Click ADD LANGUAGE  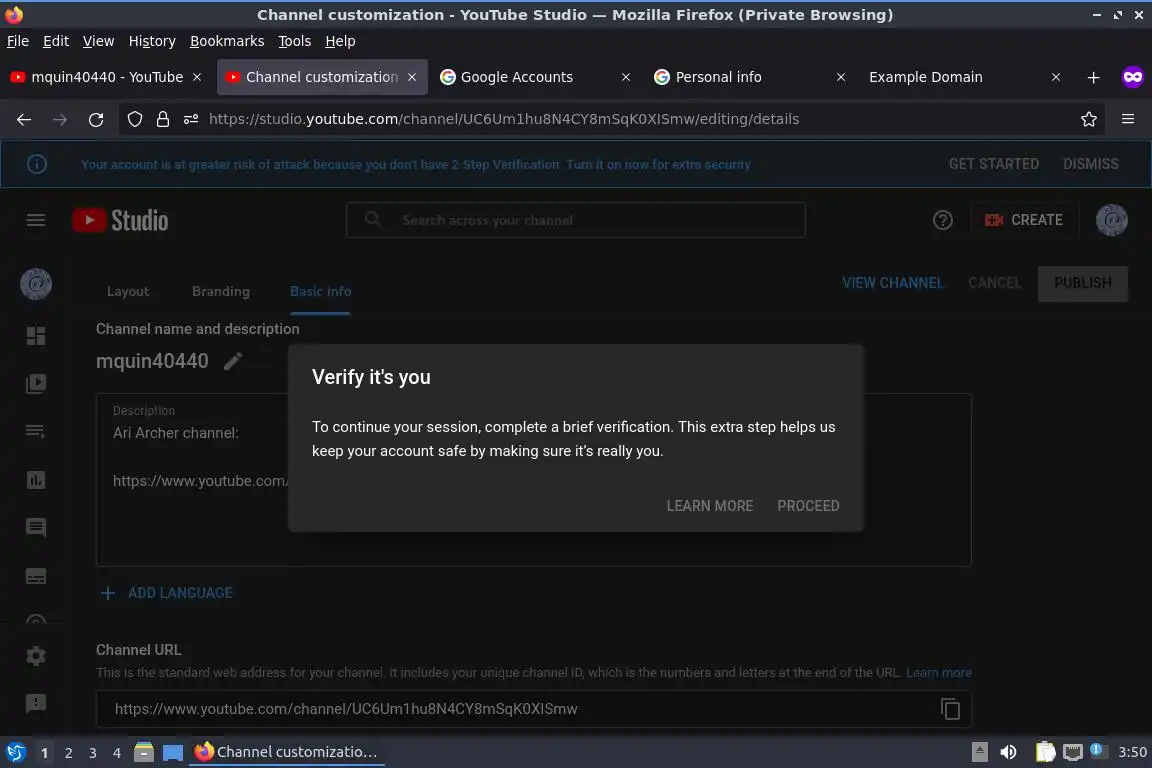[167, 593]
